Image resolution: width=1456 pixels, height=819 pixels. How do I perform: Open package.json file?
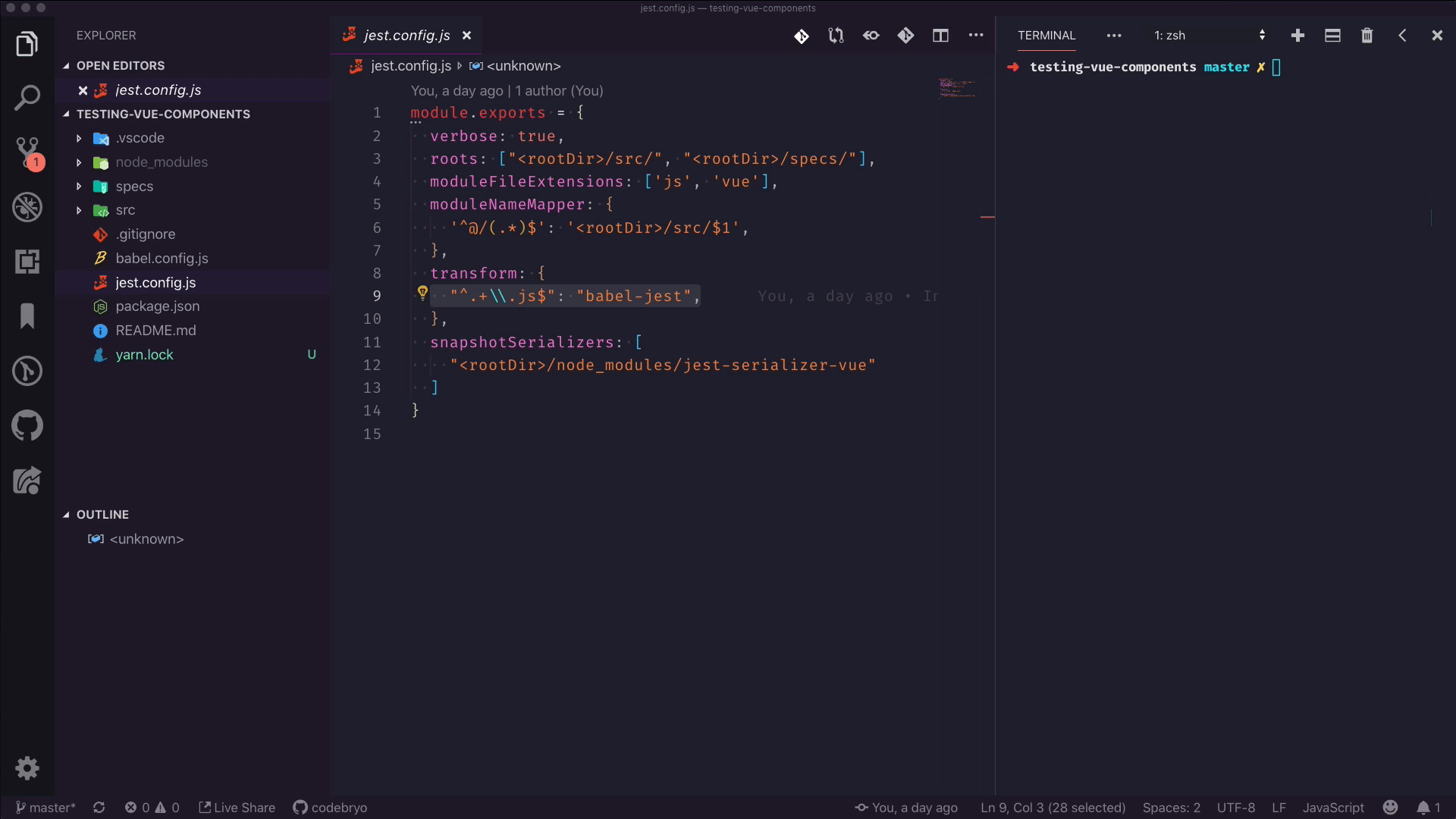tap(157, 306)
